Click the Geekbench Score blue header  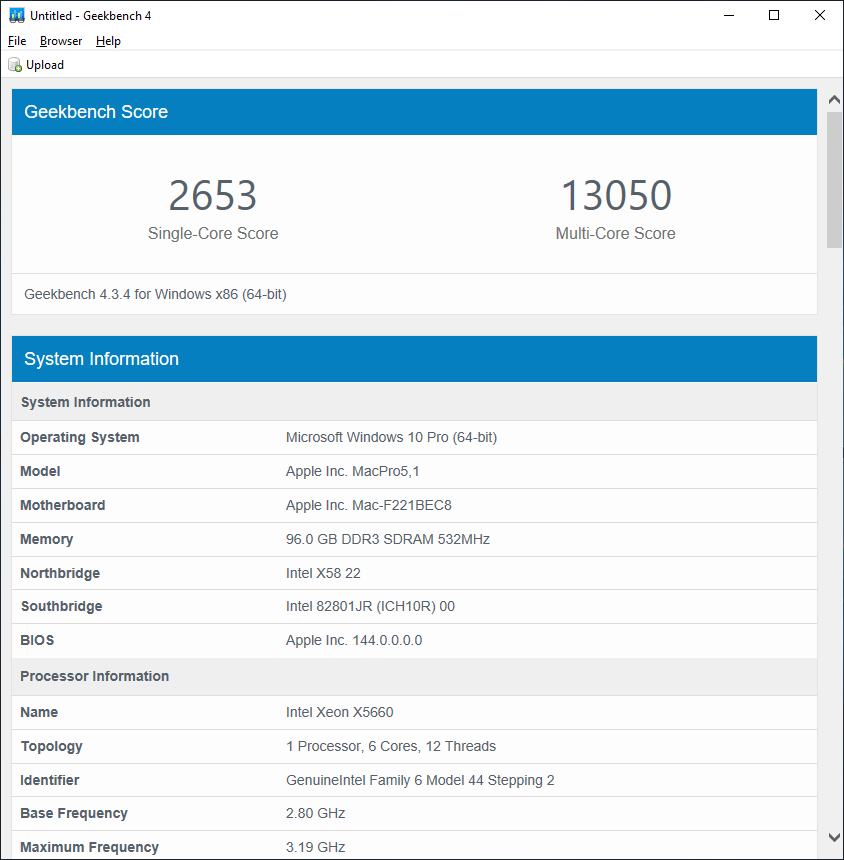[414, 112]
